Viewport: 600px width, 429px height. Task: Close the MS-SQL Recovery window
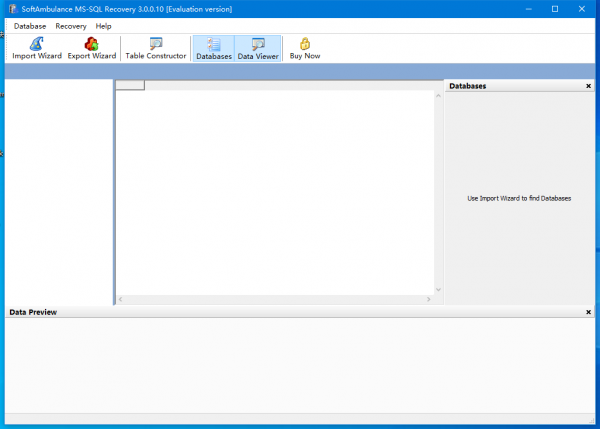[582, 9]
